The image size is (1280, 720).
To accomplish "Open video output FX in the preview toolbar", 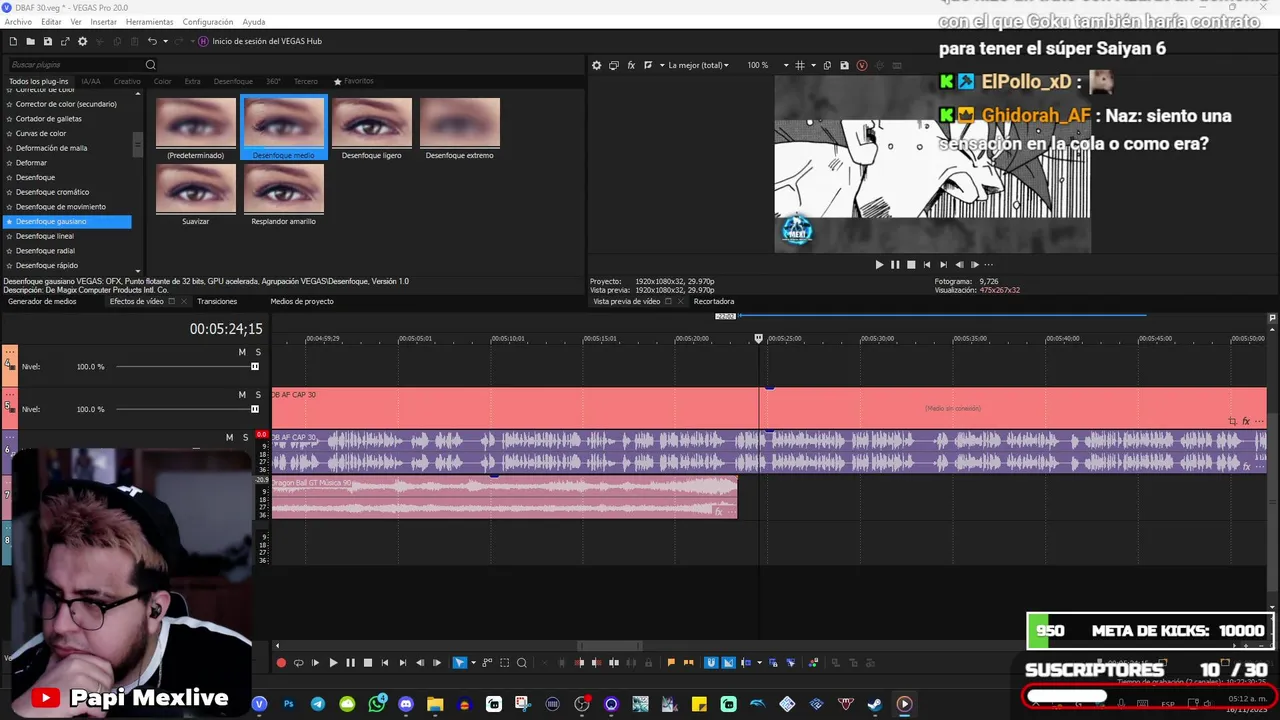I will [x=631, y=65].
